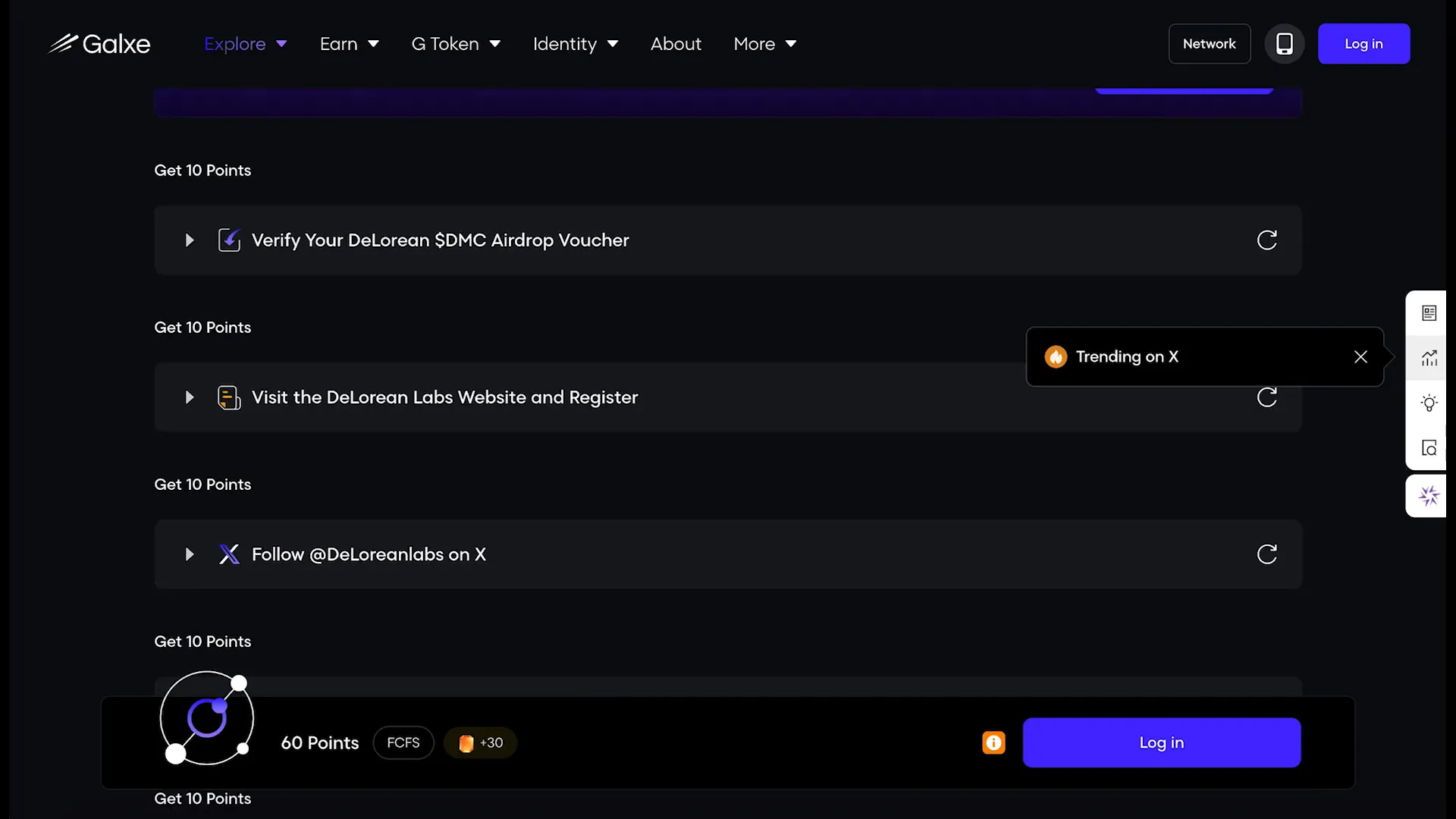Click the orange info icon beside Log in
Image resolution: width=1456 pixels, height=819 pixels.
coord(993,742)
